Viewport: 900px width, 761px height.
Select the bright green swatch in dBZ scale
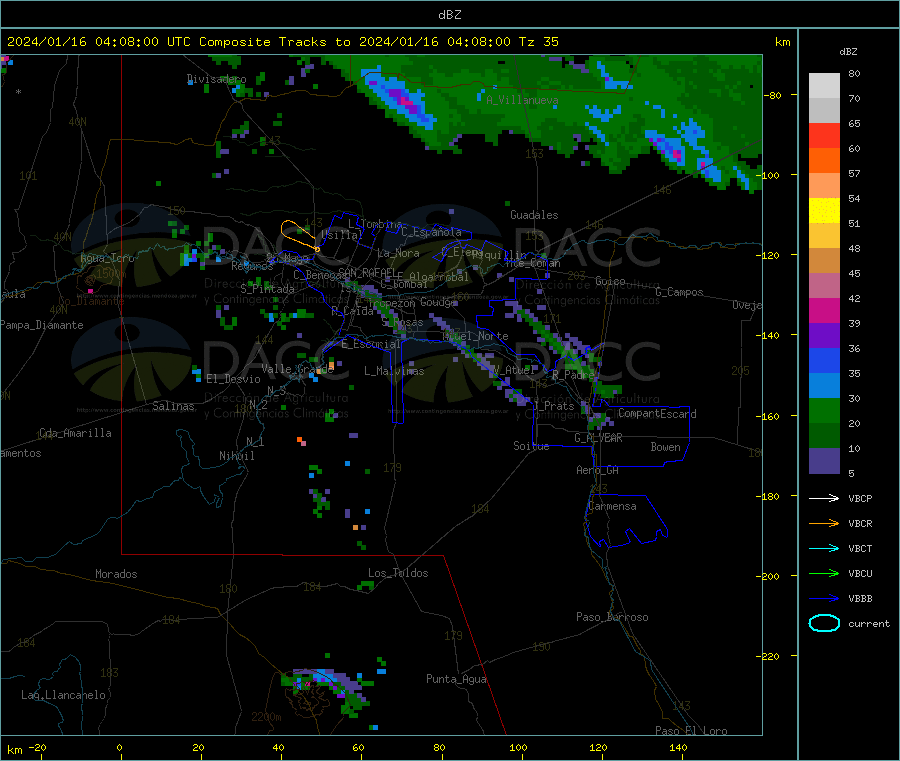click(824, 410)
